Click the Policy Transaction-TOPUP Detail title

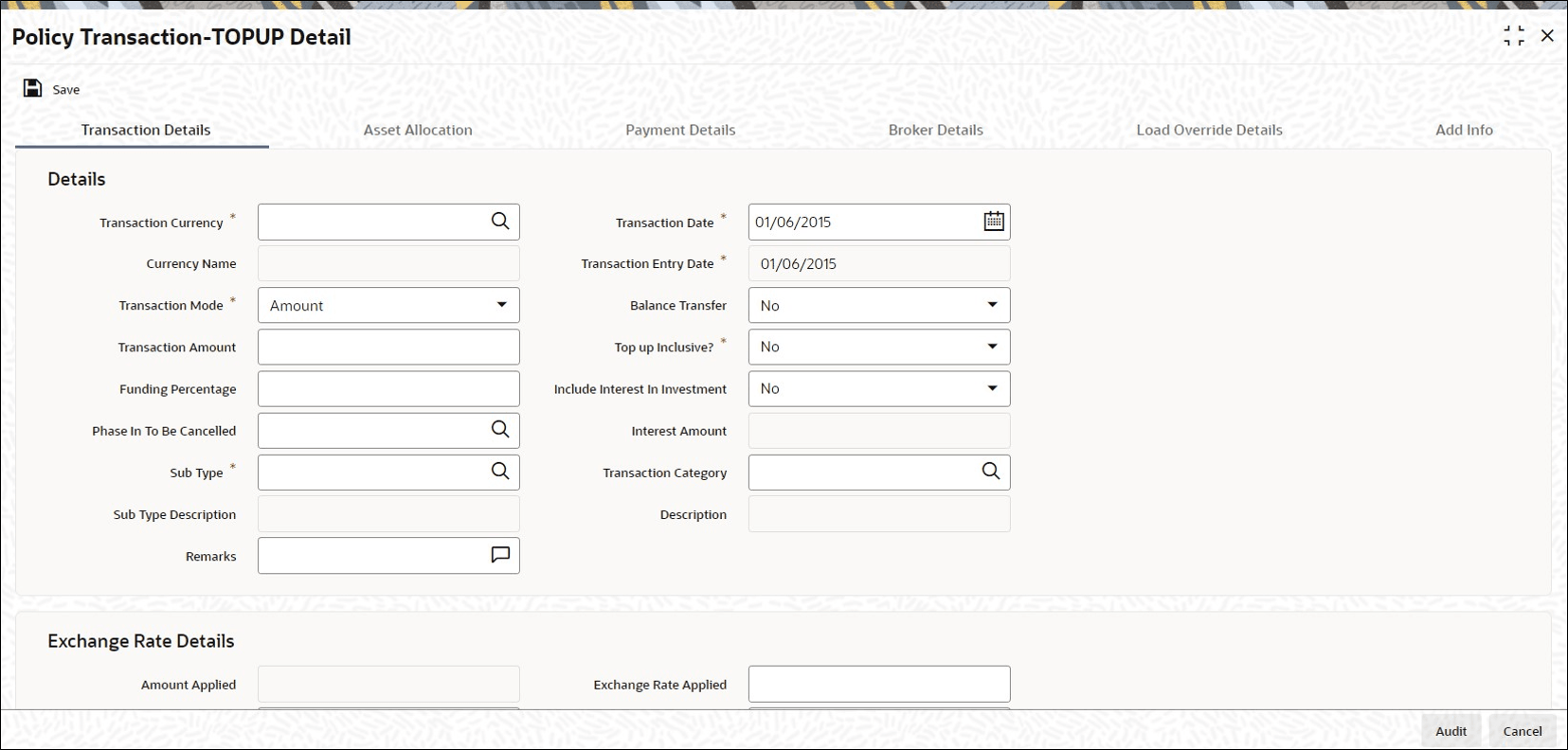(182, 37)
